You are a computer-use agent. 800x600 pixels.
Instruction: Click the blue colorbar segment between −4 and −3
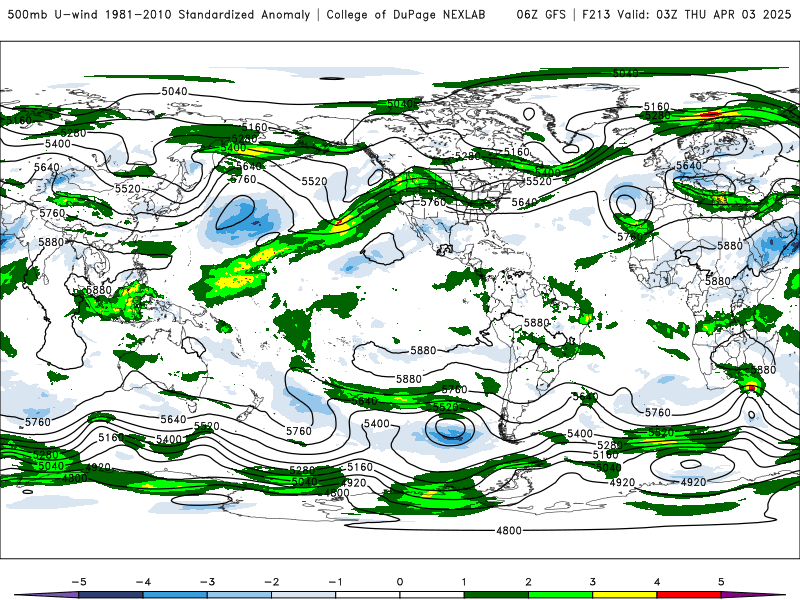coord(175,595)
